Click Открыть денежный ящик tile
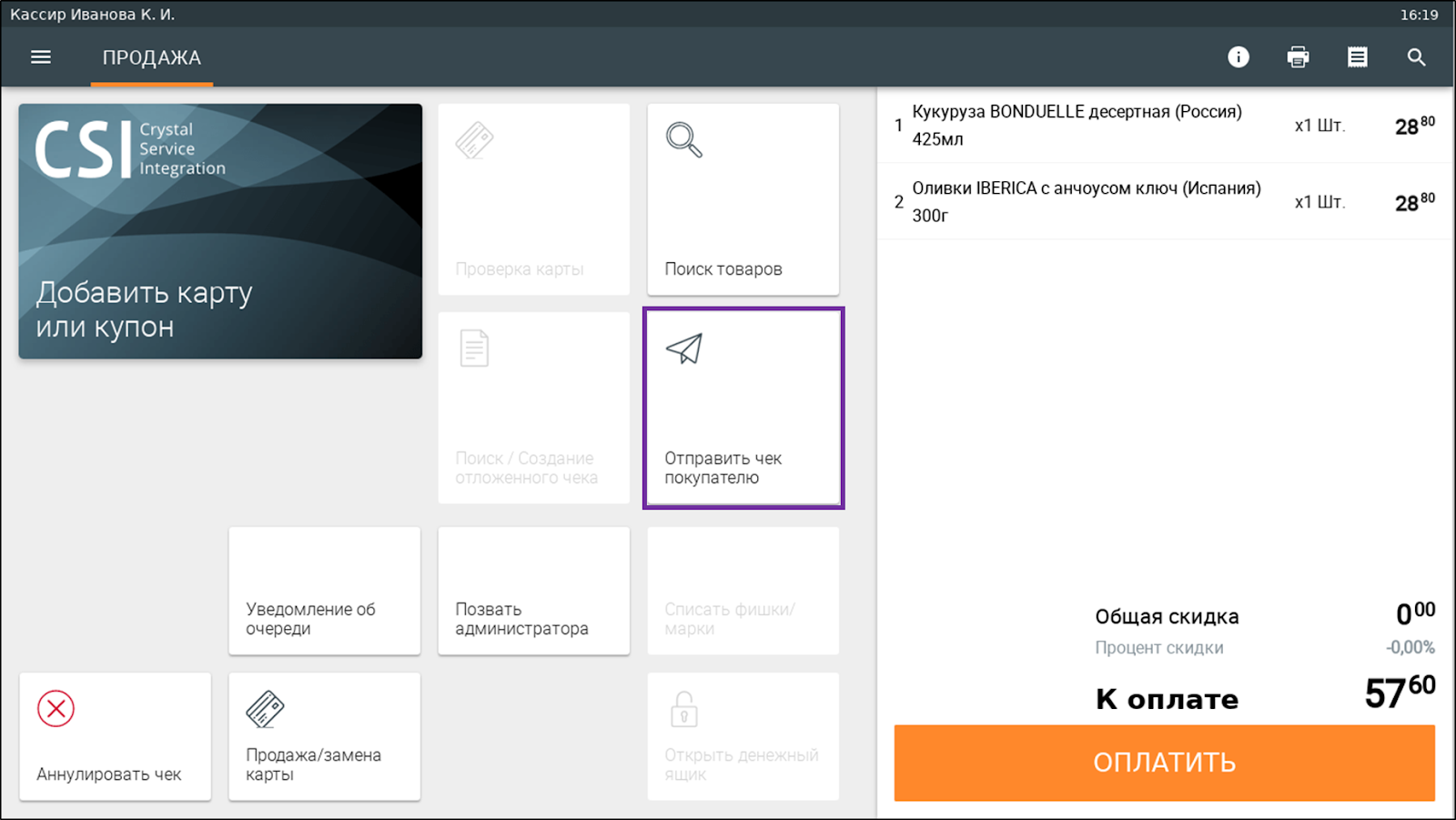 (x=743, y=737)
